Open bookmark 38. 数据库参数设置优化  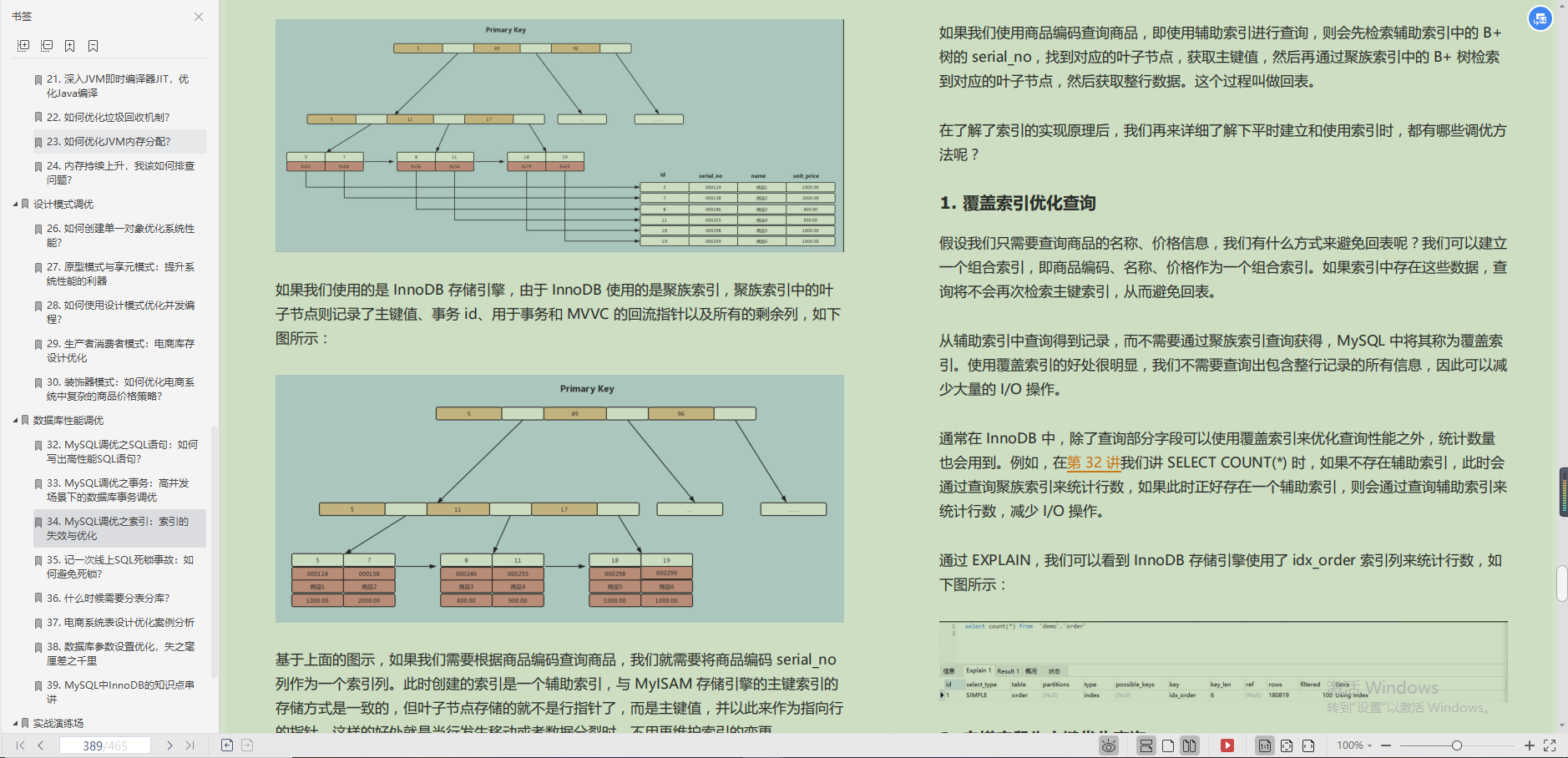pyautogui.click(x=119, y=654)
